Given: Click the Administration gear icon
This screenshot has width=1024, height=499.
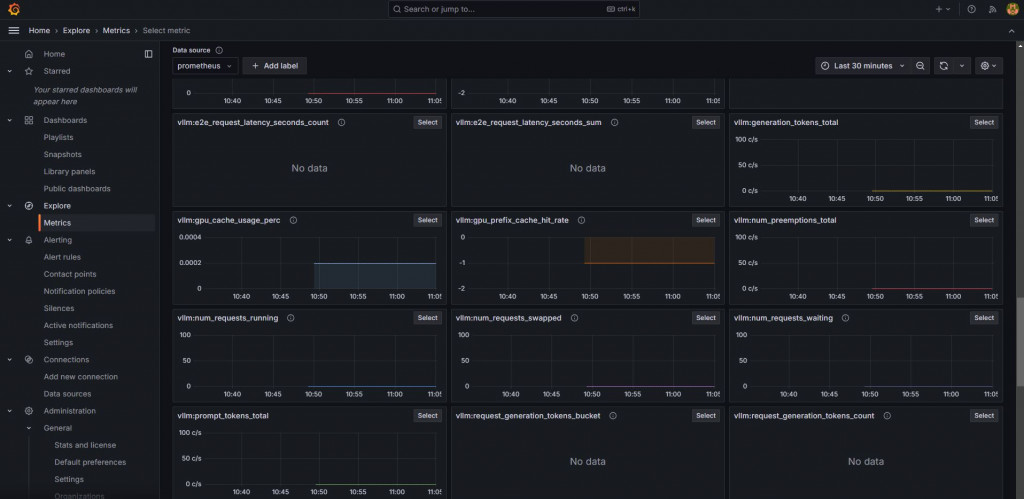Looking at the screenshot, I should (29, 411).
